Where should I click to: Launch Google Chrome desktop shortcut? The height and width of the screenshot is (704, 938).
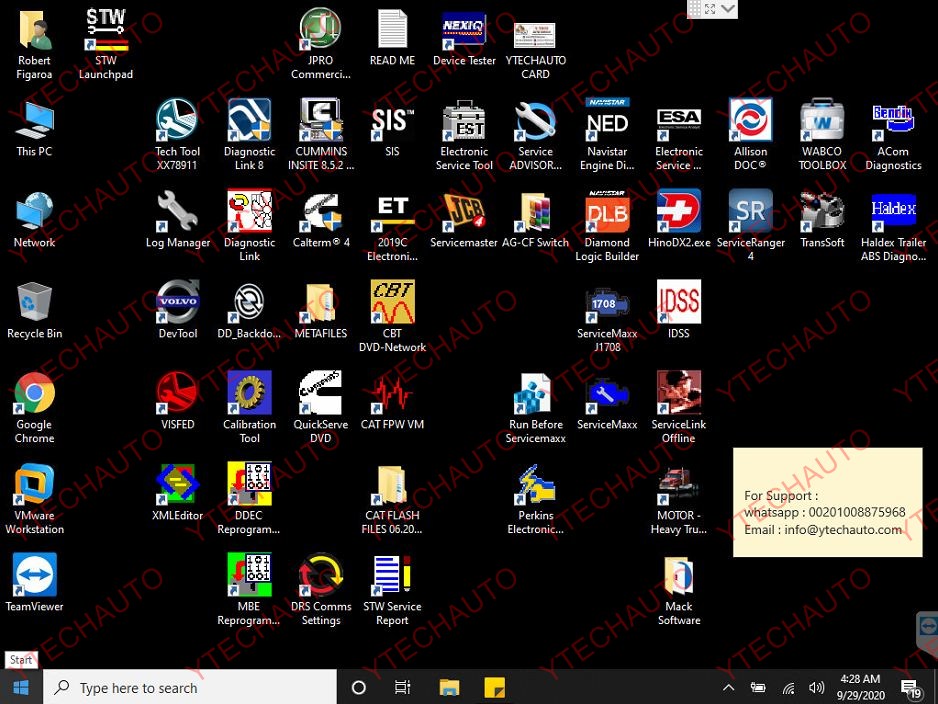[x=34, y=407]
